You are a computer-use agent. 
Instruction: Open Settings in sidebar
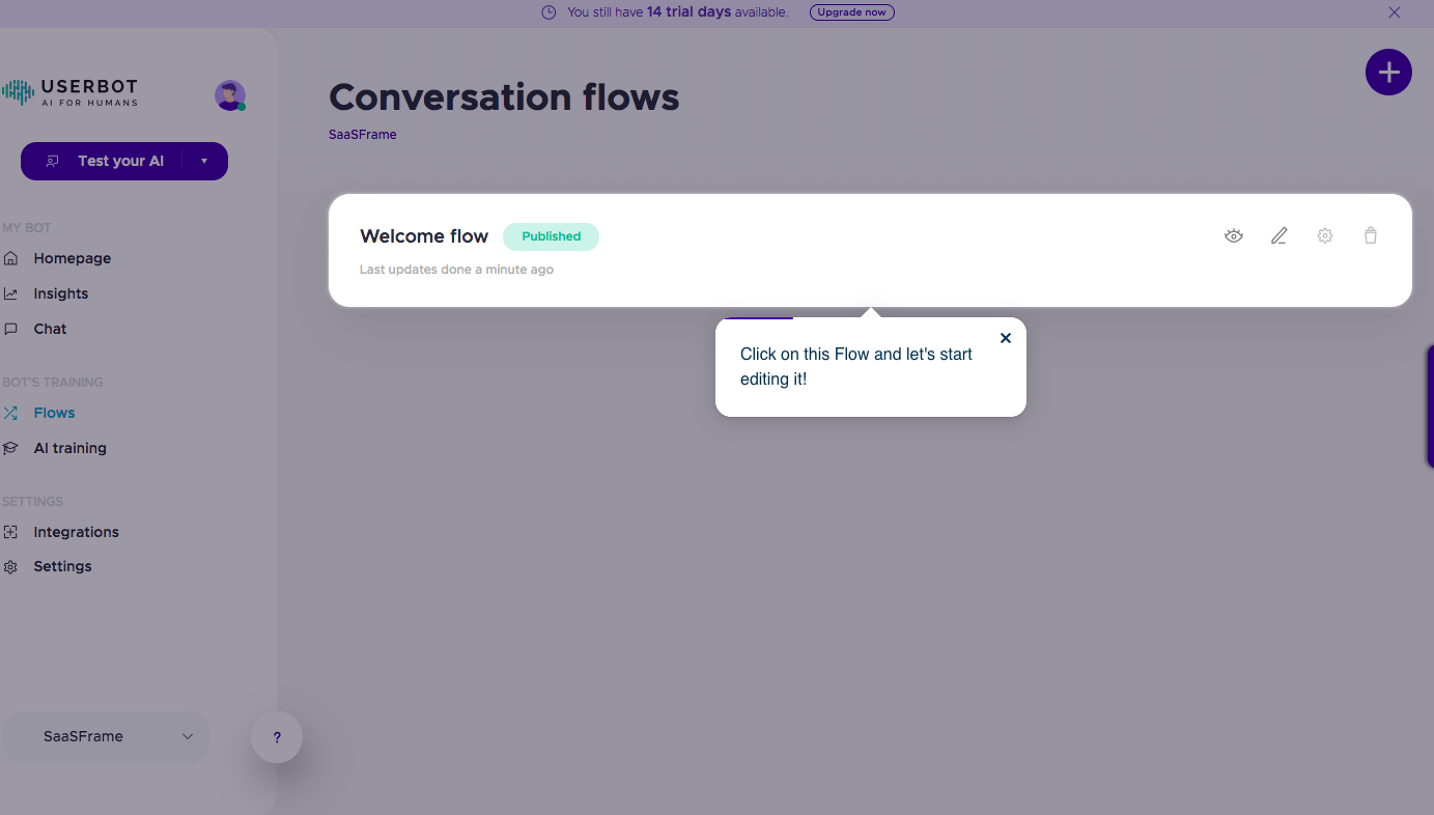pyautogui.click(x=62, y=566)
